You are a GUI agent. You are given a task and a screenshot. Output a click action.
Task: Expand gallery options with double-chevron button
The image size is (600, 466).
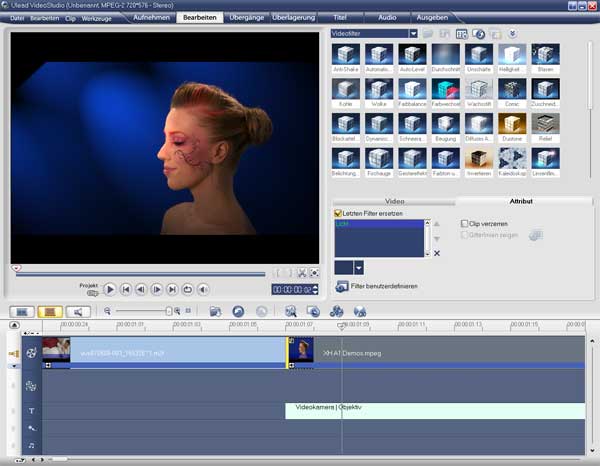(x=513, y=34)
